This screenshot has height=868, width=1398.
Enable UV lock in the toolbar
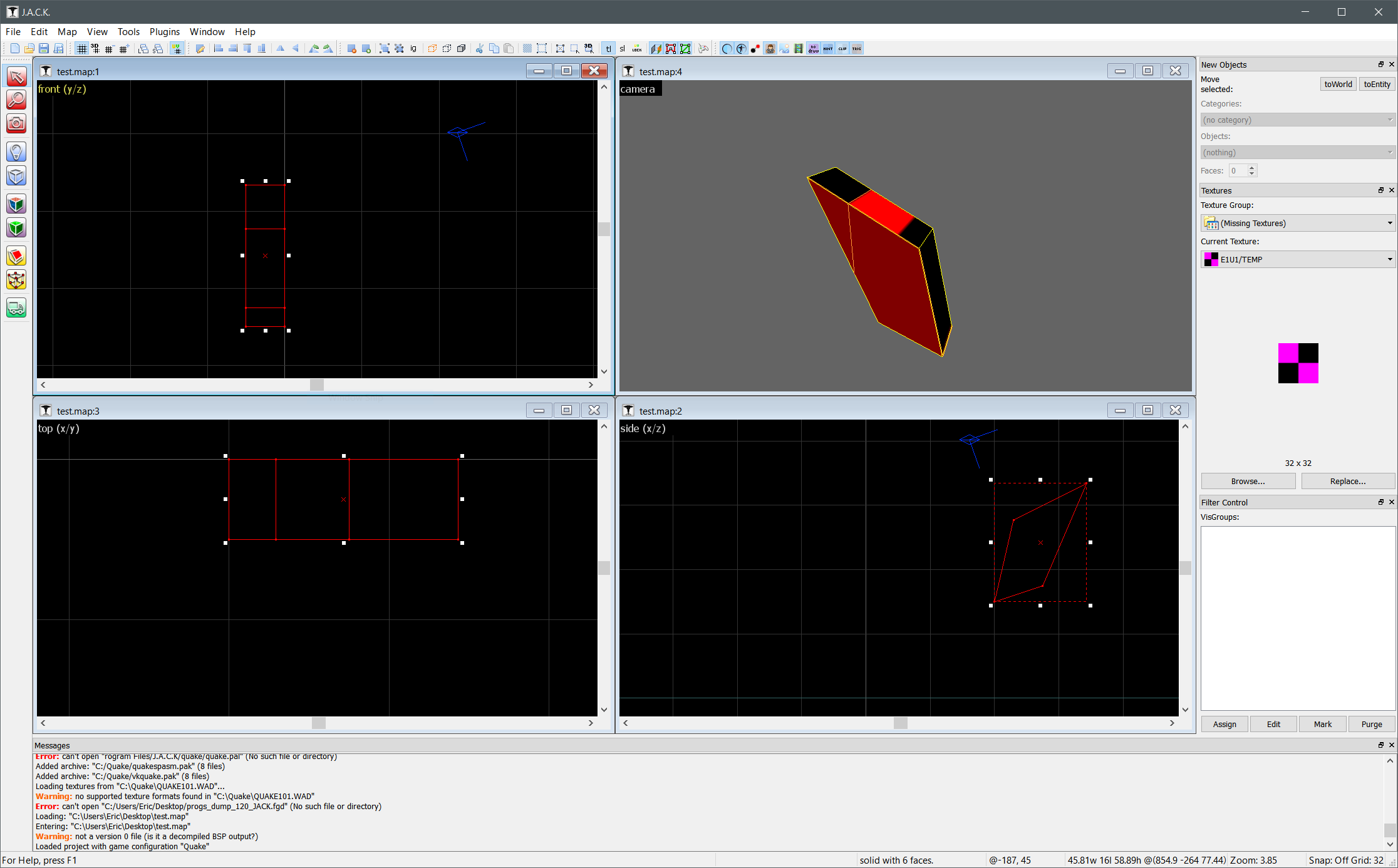[636, 48]
